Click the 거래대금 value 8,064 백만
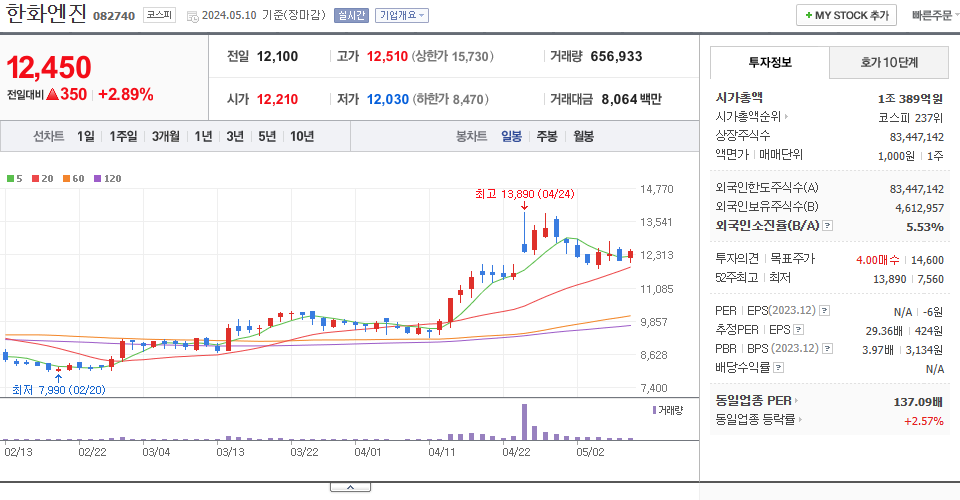Image resolution: width=960 pixels, height=500 pixels. pos(631,99)
